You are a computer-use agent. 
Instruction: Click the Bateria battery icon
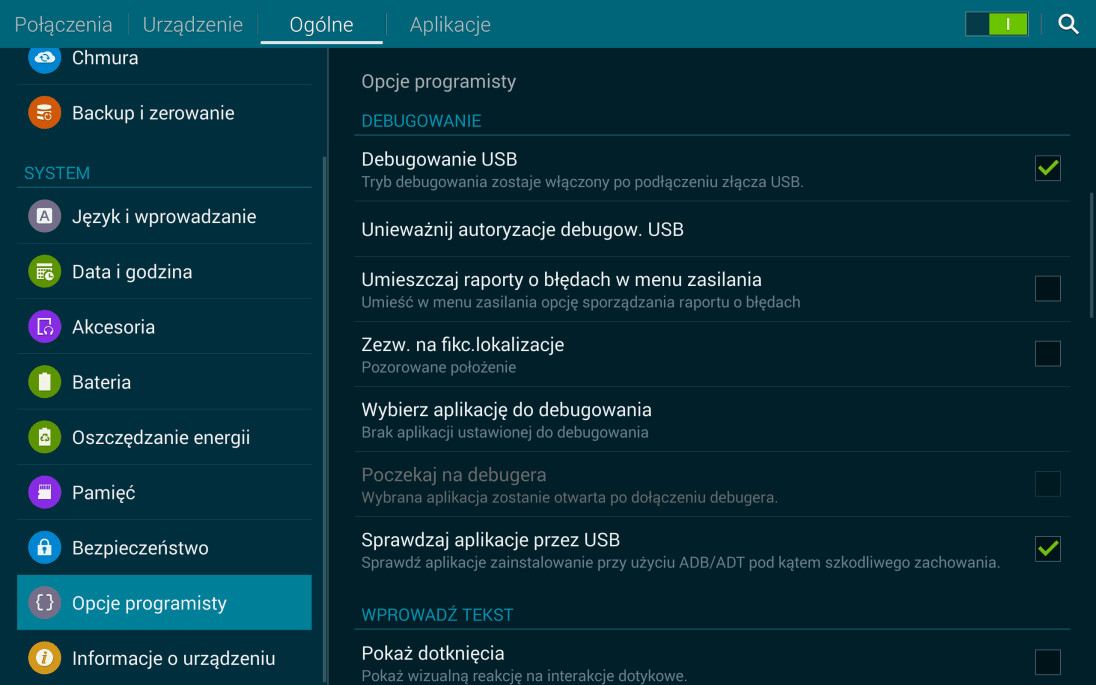coord(45,382)
